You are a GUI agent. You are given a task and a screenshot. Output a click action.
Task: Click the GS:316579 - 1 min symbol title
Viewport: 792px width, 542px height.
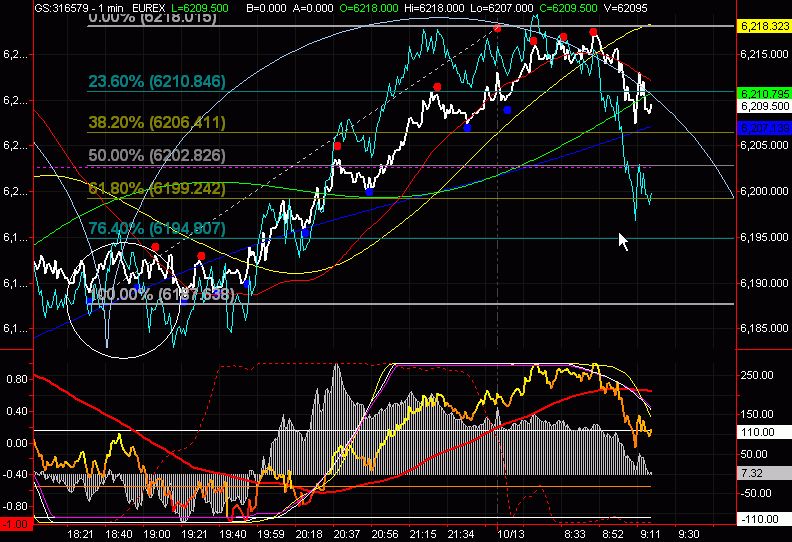click(x=79, y=8)
